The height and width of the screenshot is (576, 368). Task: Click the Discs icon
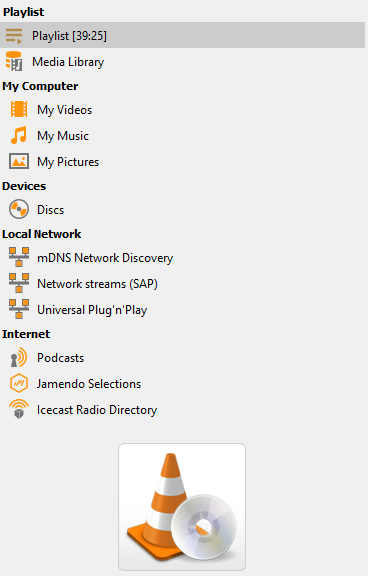pos(19,209)
